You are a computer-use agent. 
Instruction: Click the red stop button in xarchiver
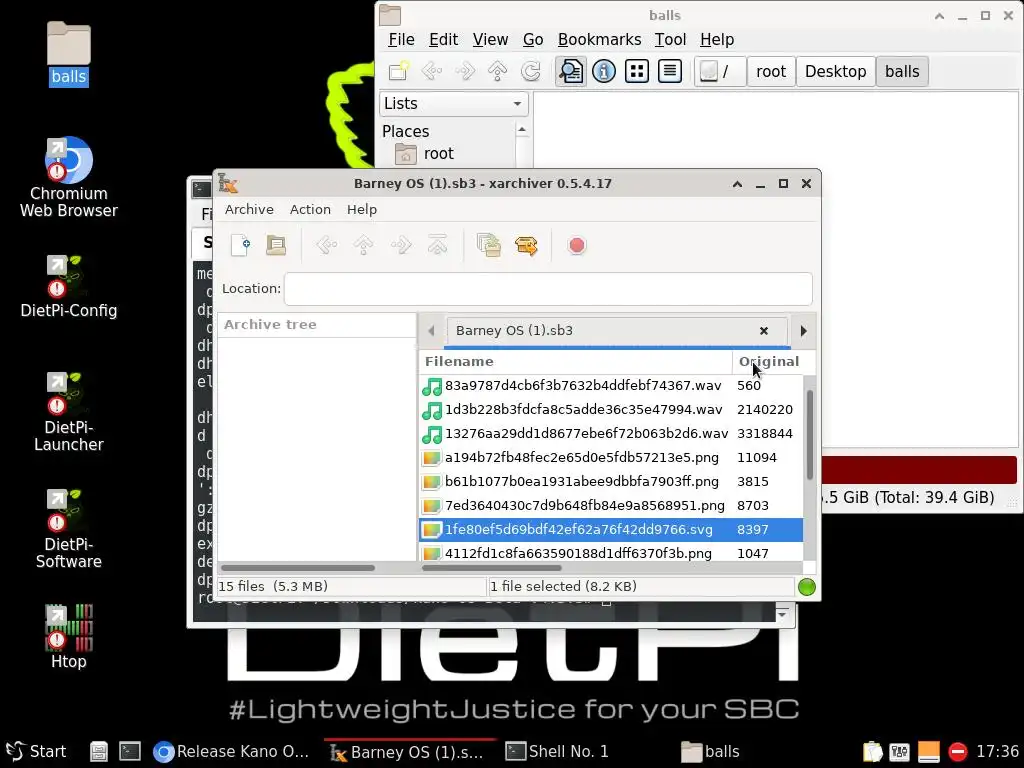pyautogui.click(x=577, y=246)
